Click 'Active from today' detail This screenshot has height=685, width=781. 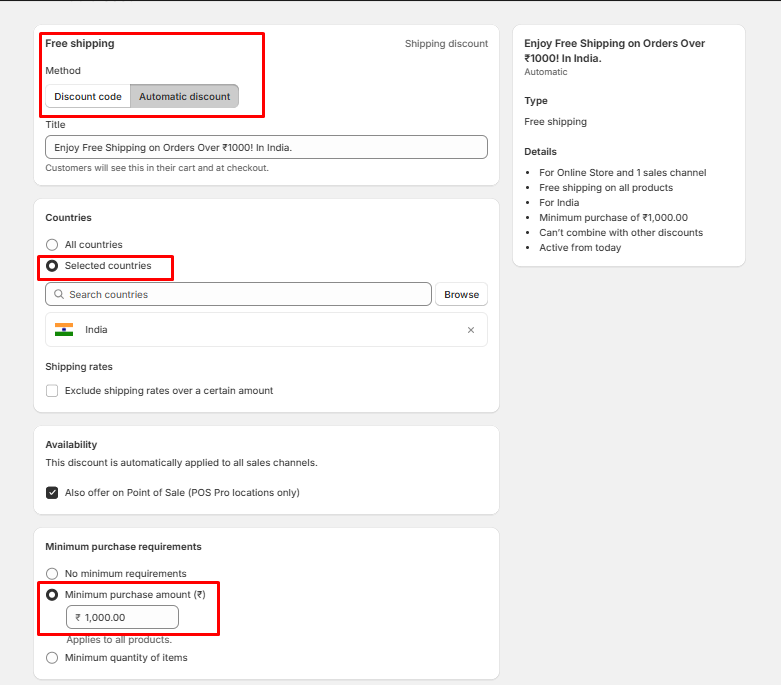coord(580,247)
